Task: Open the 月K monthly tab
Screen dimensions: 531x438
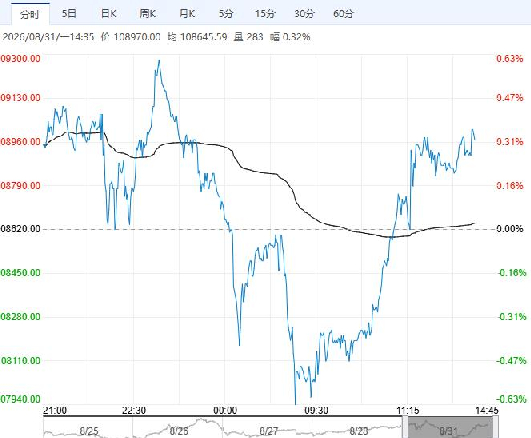Action: tap(187, 14)
